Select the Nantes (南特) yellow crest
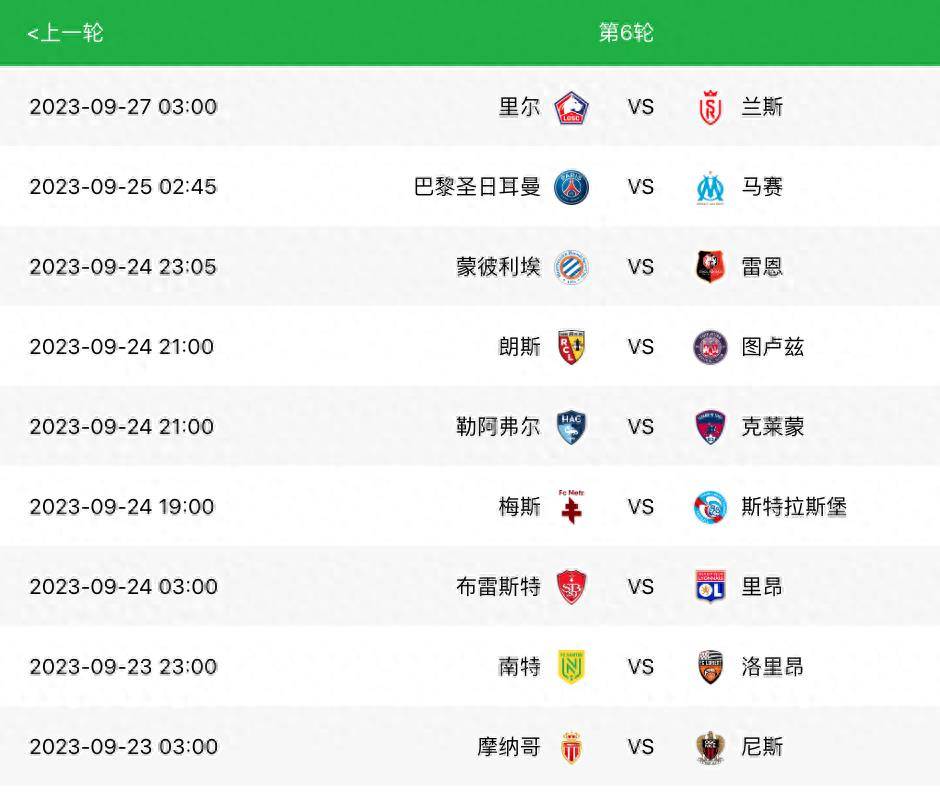This screenshot has height=795, width=940. [572, 667]
